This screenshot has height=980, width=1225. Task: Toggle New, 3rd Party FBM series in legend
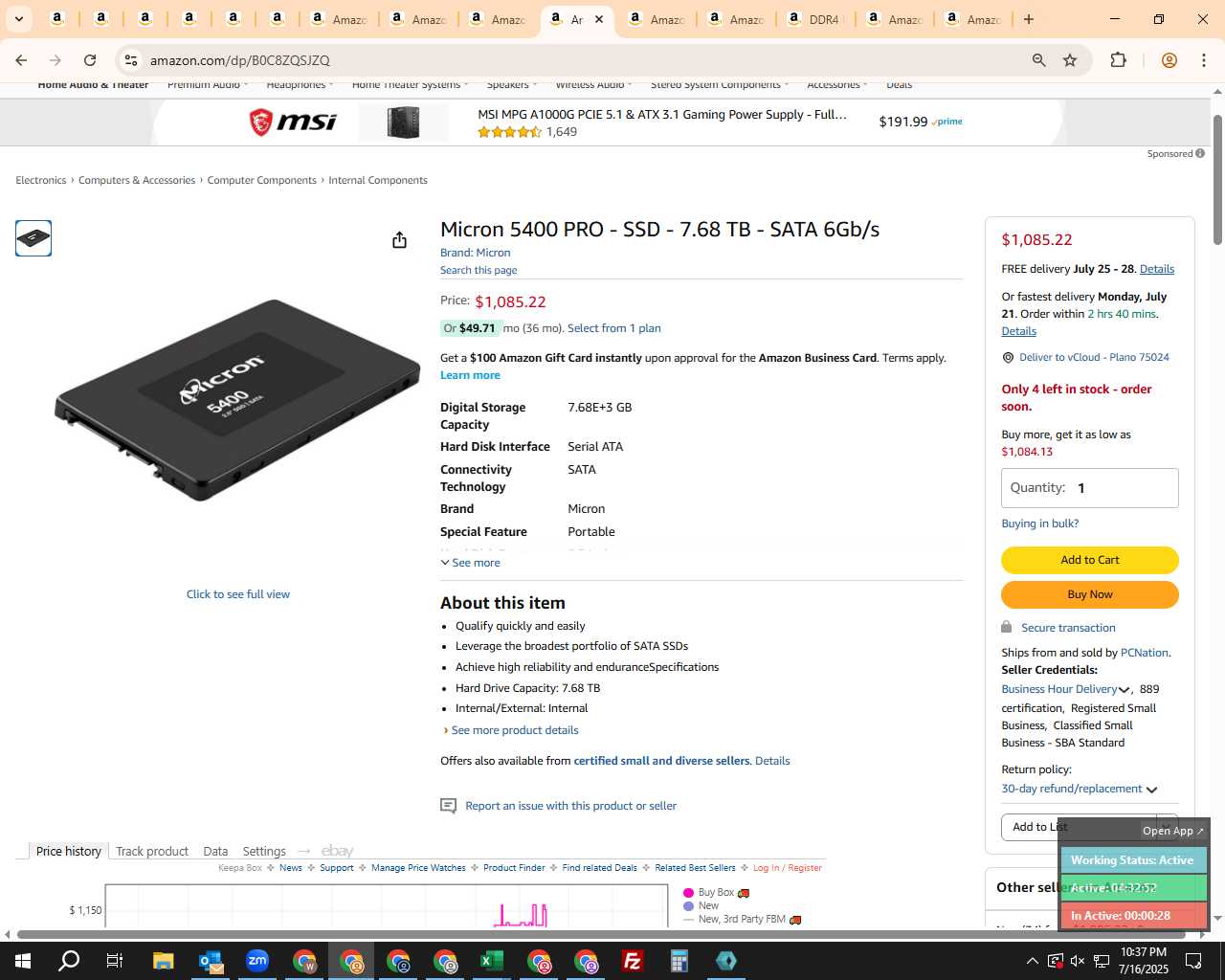[x=743, y=919]
